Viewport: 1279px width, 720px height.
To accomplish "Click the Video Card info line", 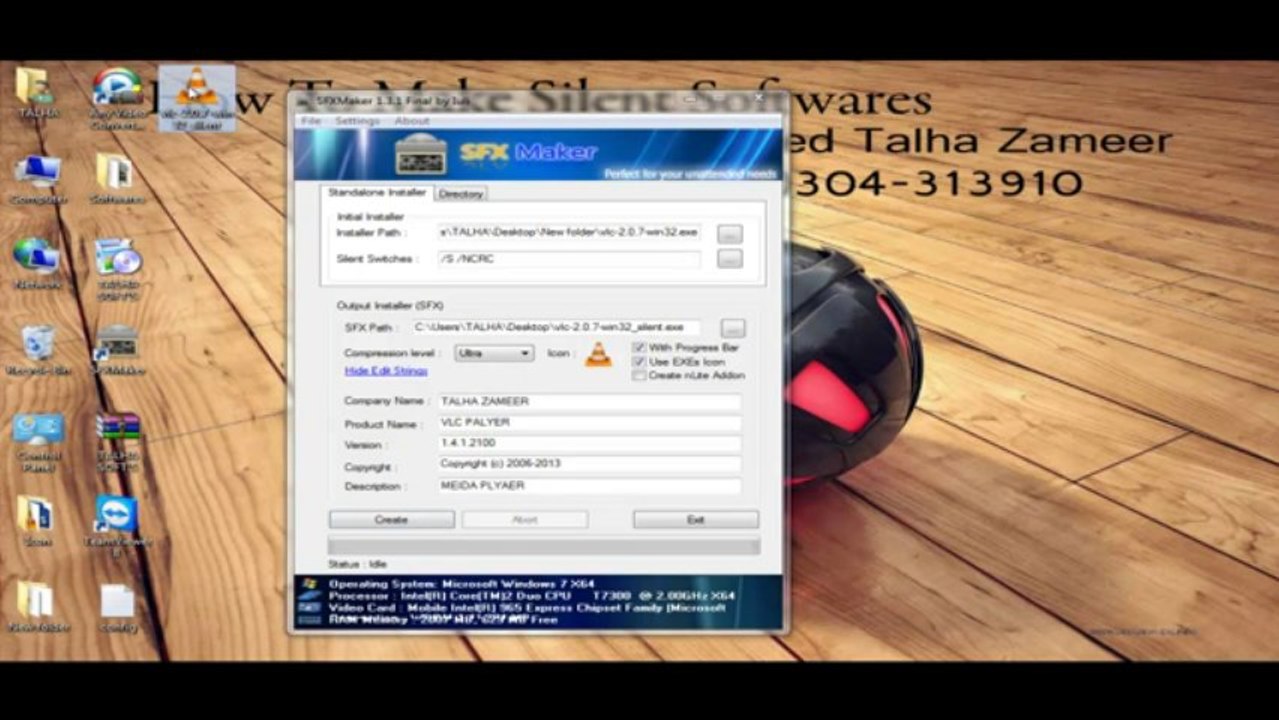I will click(527, 608).
